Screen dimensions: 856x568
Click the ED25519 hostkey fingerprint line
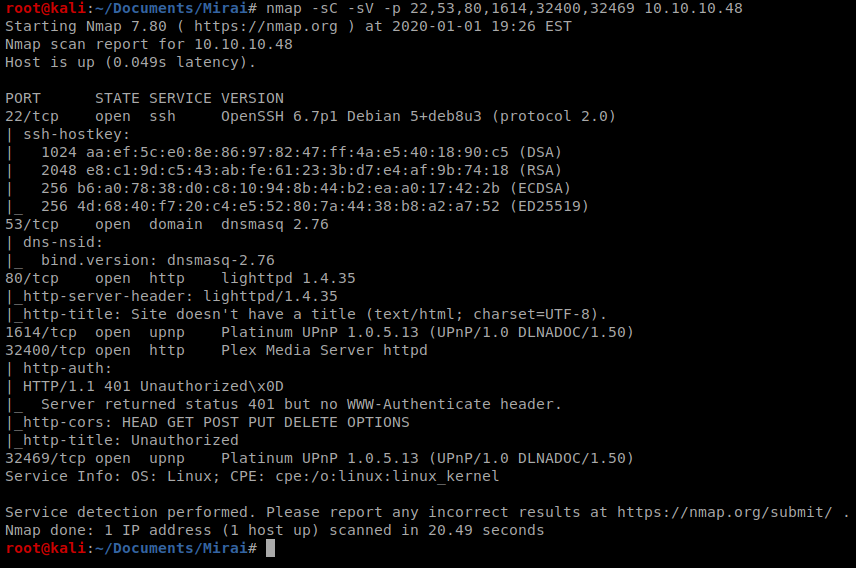(x=315, y=206)
